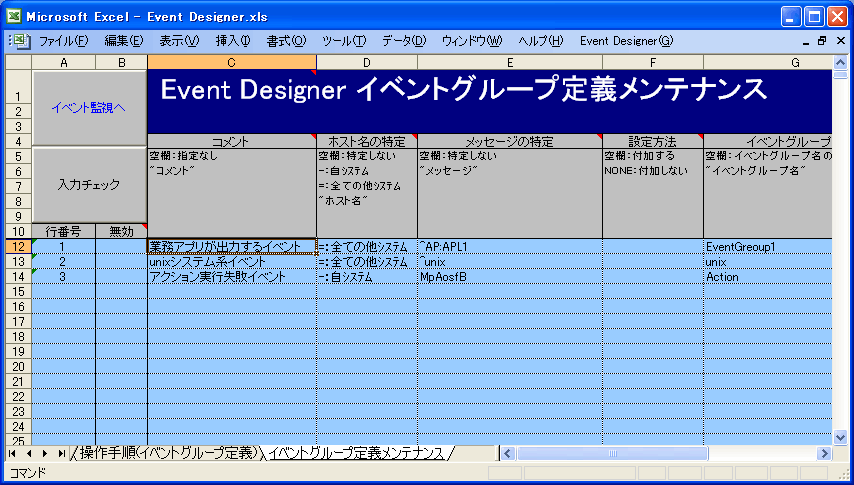Viewport: 854px width, 485px height.
Task: Click horizontal scrollbar left arrow
Action: coord(508,453)
